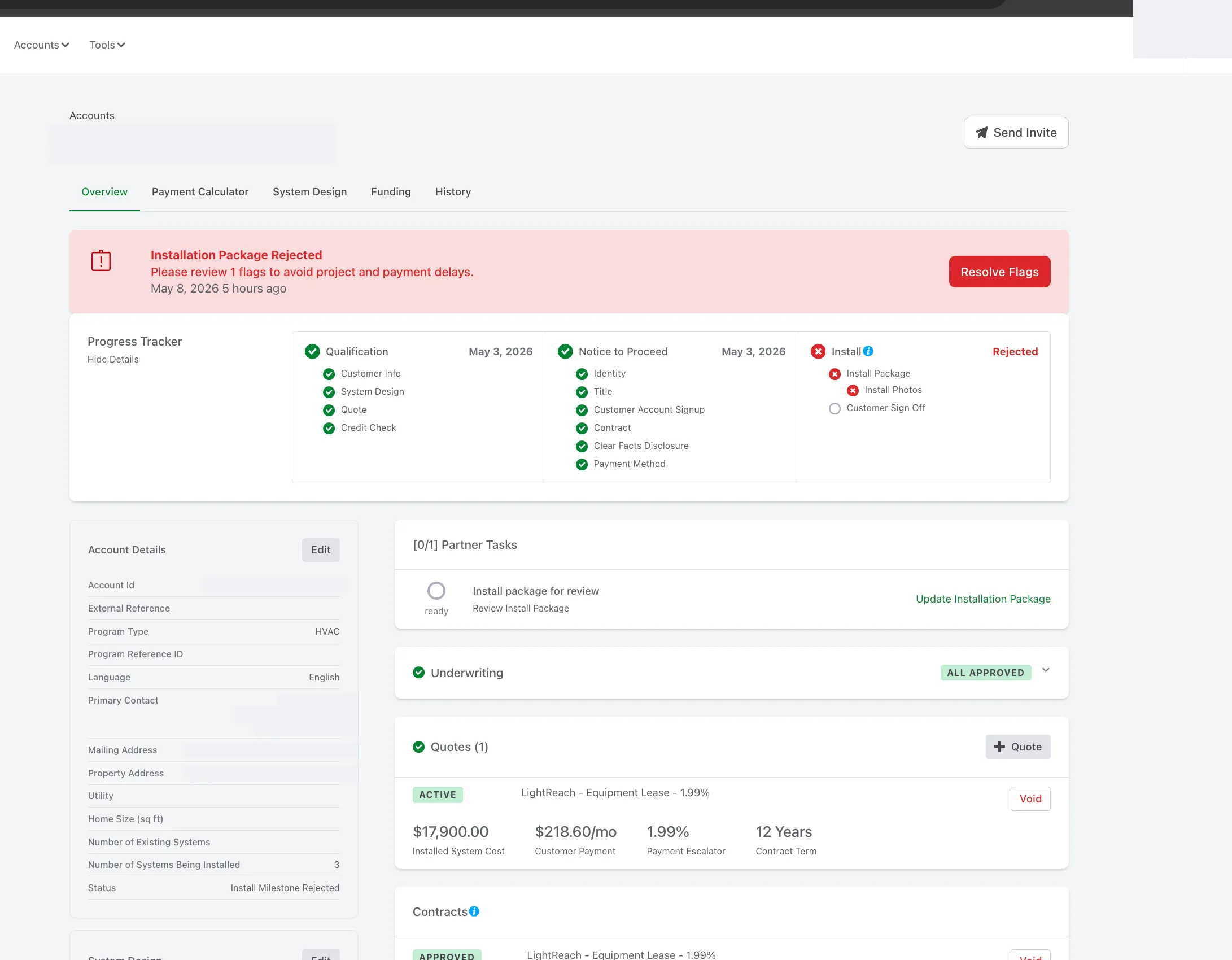1232x960 pixels.
Task: Click the HVAC program type value
Action: point(327,631)
